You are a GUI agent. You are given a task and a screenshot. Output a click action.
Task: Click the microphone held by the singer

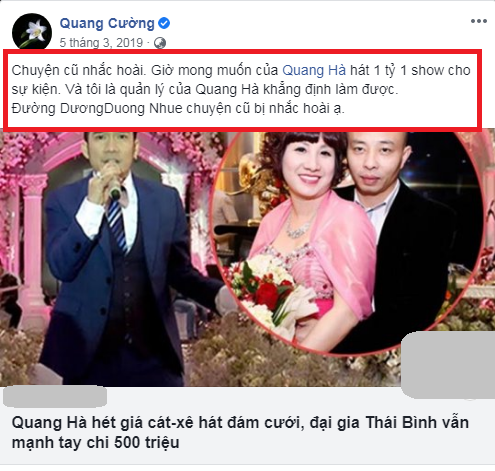pyautogui.click(x=115, y=191)
